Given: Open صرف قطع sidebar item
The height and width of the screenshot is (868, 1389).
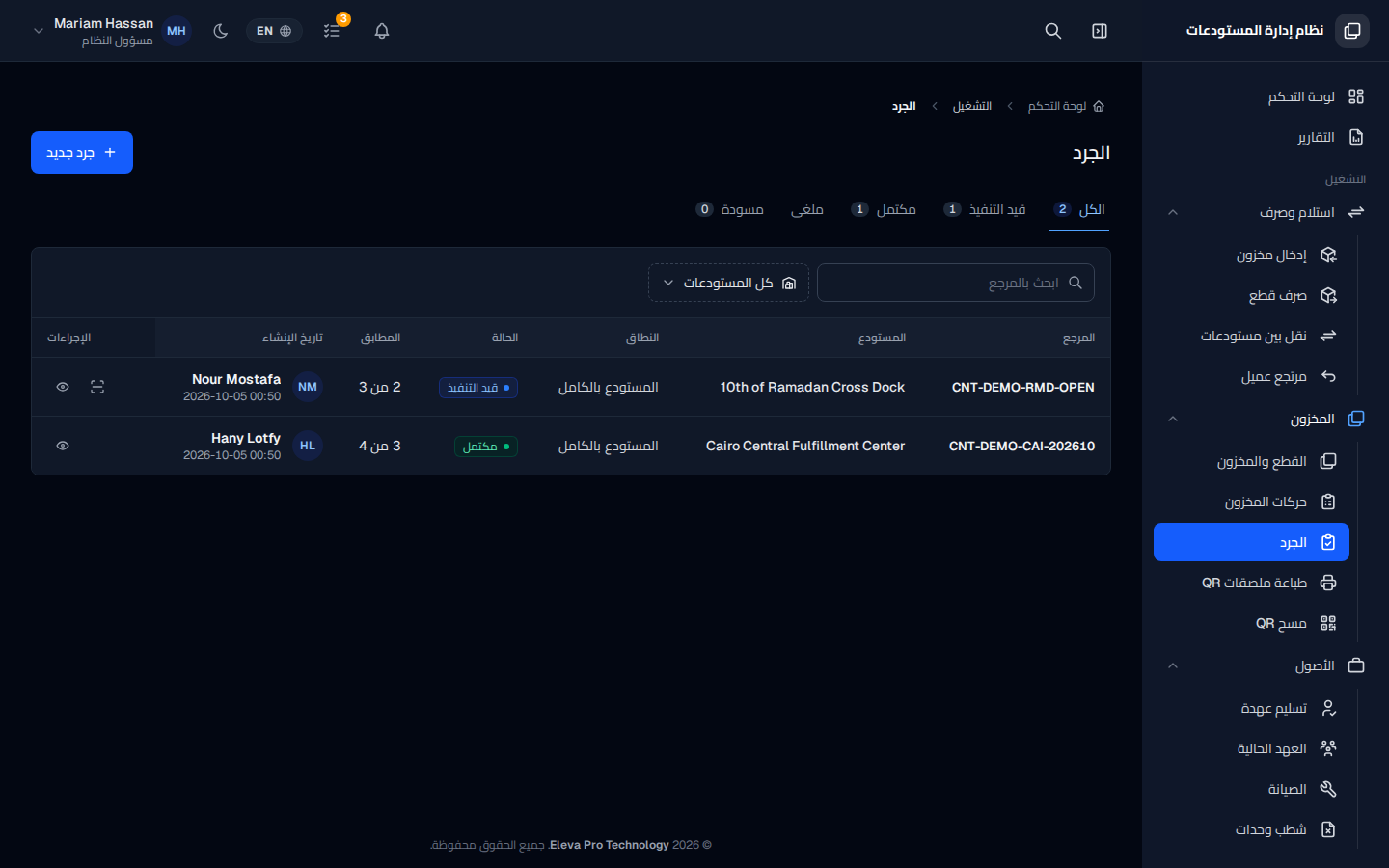Looking at the screenshot, I should (x=1251, y=295).
